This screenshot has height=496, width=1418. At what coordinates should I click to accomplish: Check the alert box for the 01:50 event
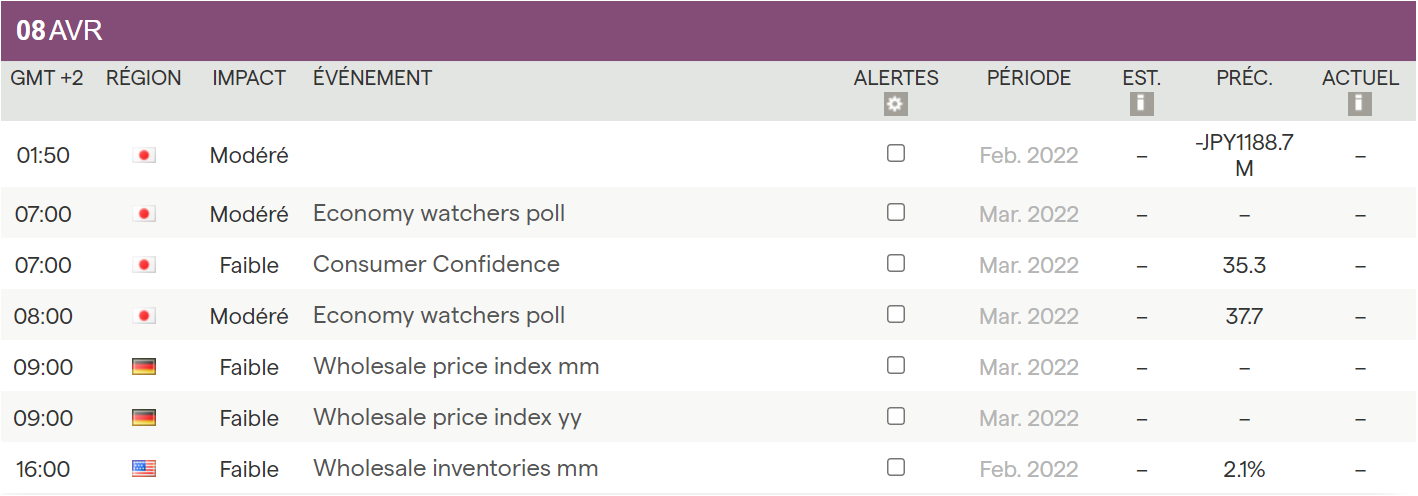pyautogui.click(x=896, y=153)
